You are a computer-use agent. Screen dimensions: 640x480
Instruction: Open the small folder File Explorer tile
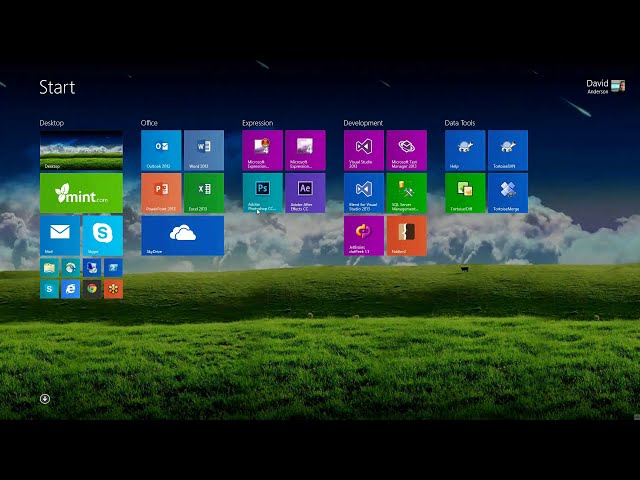(x=49, y=268)
